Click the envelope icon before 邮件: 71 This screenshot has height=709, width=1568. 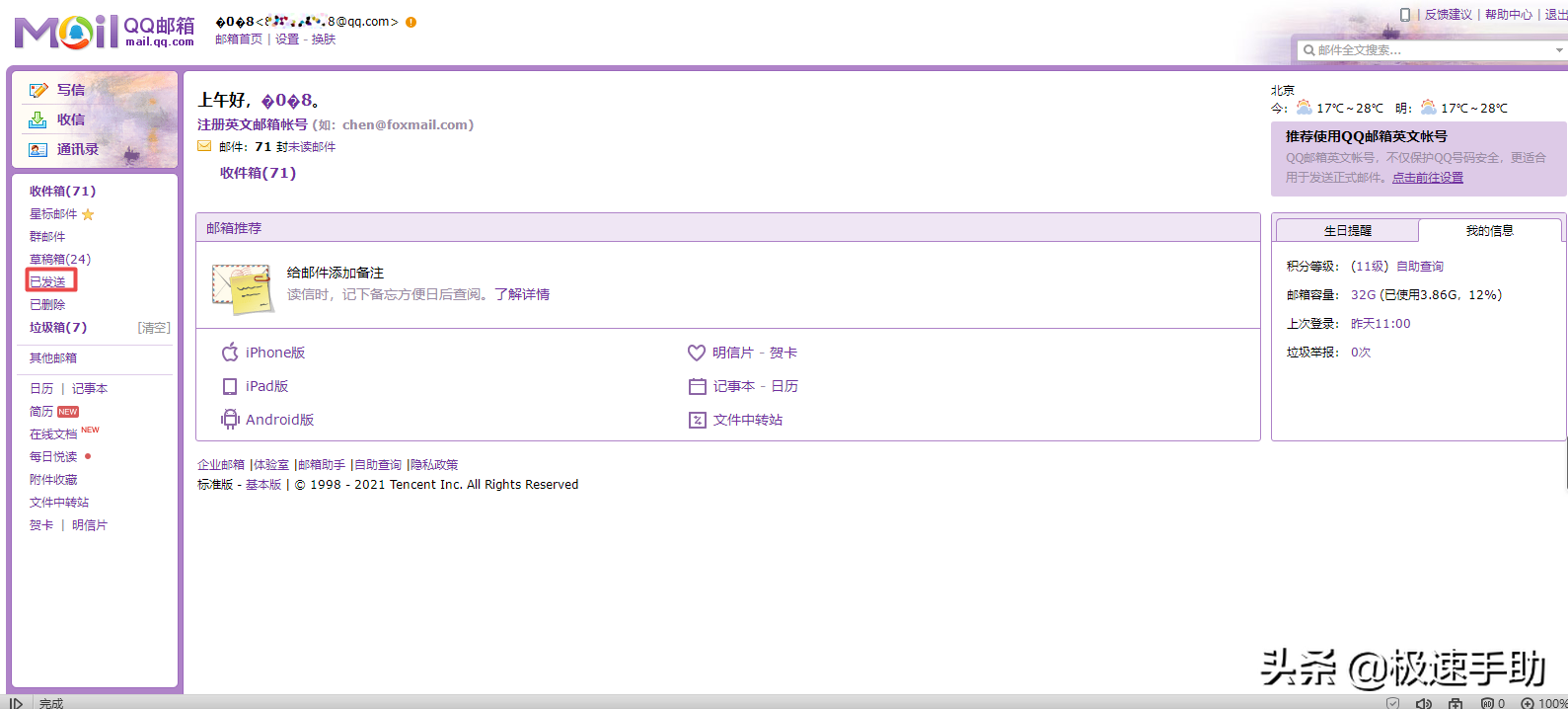point(204,146)
